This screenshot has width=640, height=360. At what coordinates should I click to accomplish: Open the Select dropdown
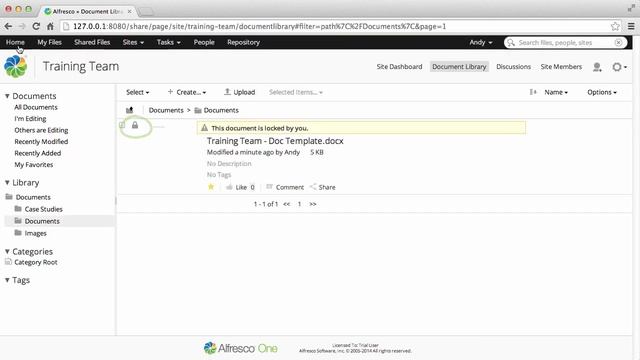[x=138, y=92]
